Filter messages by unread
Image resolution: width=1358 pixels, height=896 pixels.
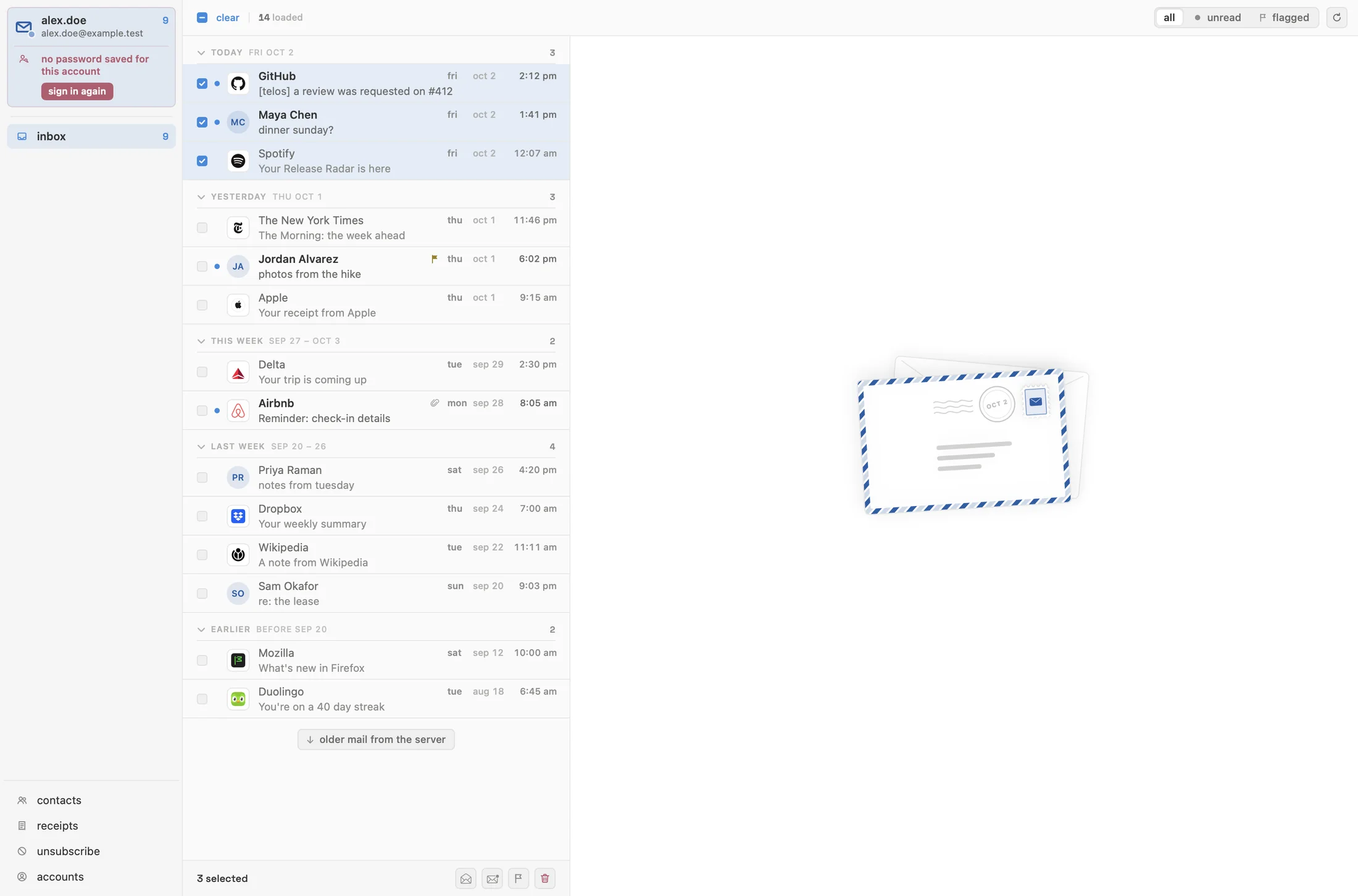(1217, 17)
